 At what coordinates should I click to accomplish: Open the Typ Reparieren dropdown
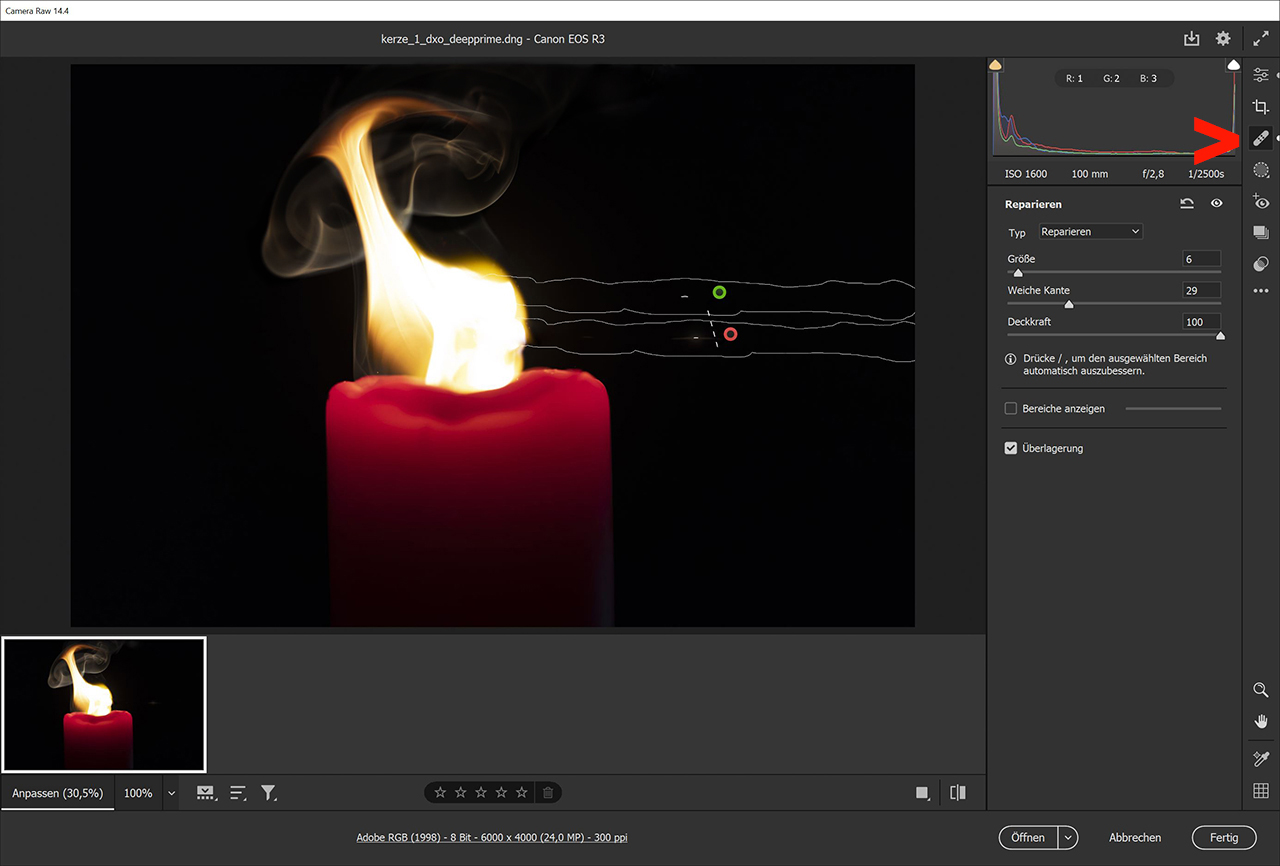(x=1090, y=232)
